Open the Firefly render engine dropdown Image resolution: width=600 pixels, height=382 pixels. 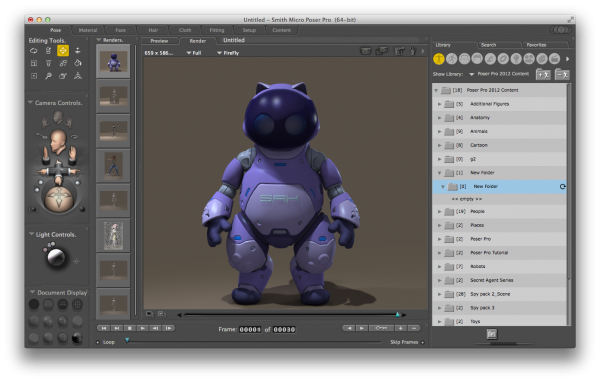(x=228, y=53)
